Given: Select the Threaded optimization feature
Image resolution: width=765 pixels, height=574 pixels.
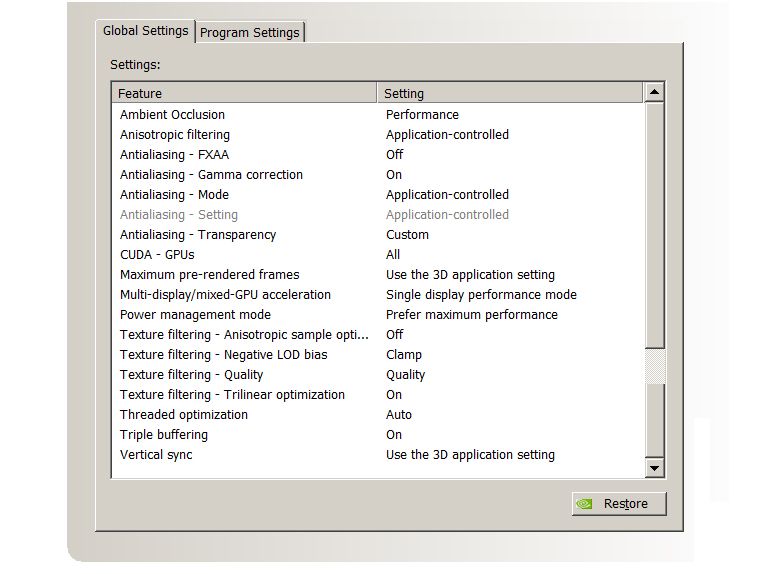Looking at the screenshot, I should click(183, 415).
